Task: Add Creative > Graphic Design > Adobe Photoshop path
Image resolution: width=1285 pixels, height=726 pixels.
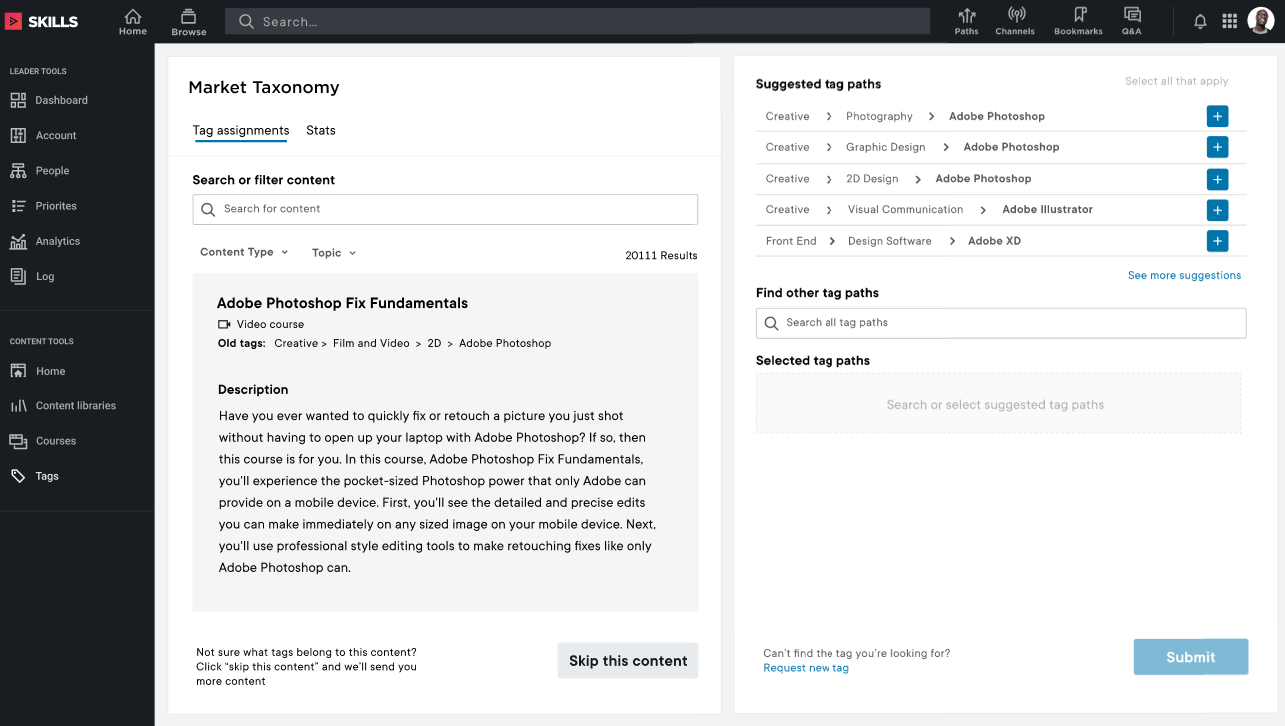Action: coord(1217,147)
